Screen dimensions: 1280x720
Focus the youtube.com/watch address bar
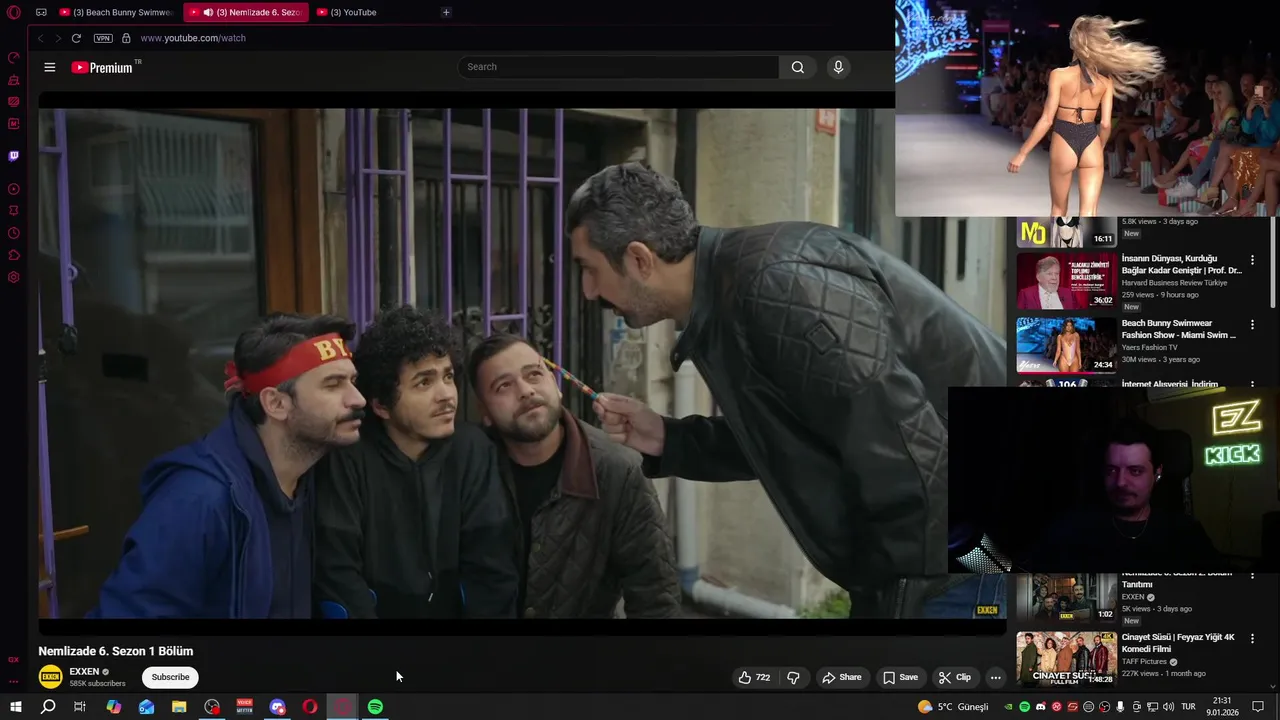click(193, 38)
